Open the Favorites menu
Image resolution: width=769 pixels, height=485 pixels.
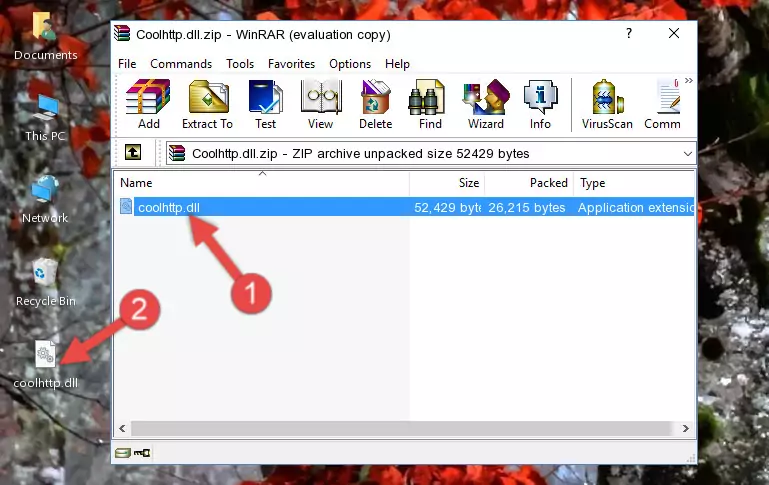tap(291, 64)
